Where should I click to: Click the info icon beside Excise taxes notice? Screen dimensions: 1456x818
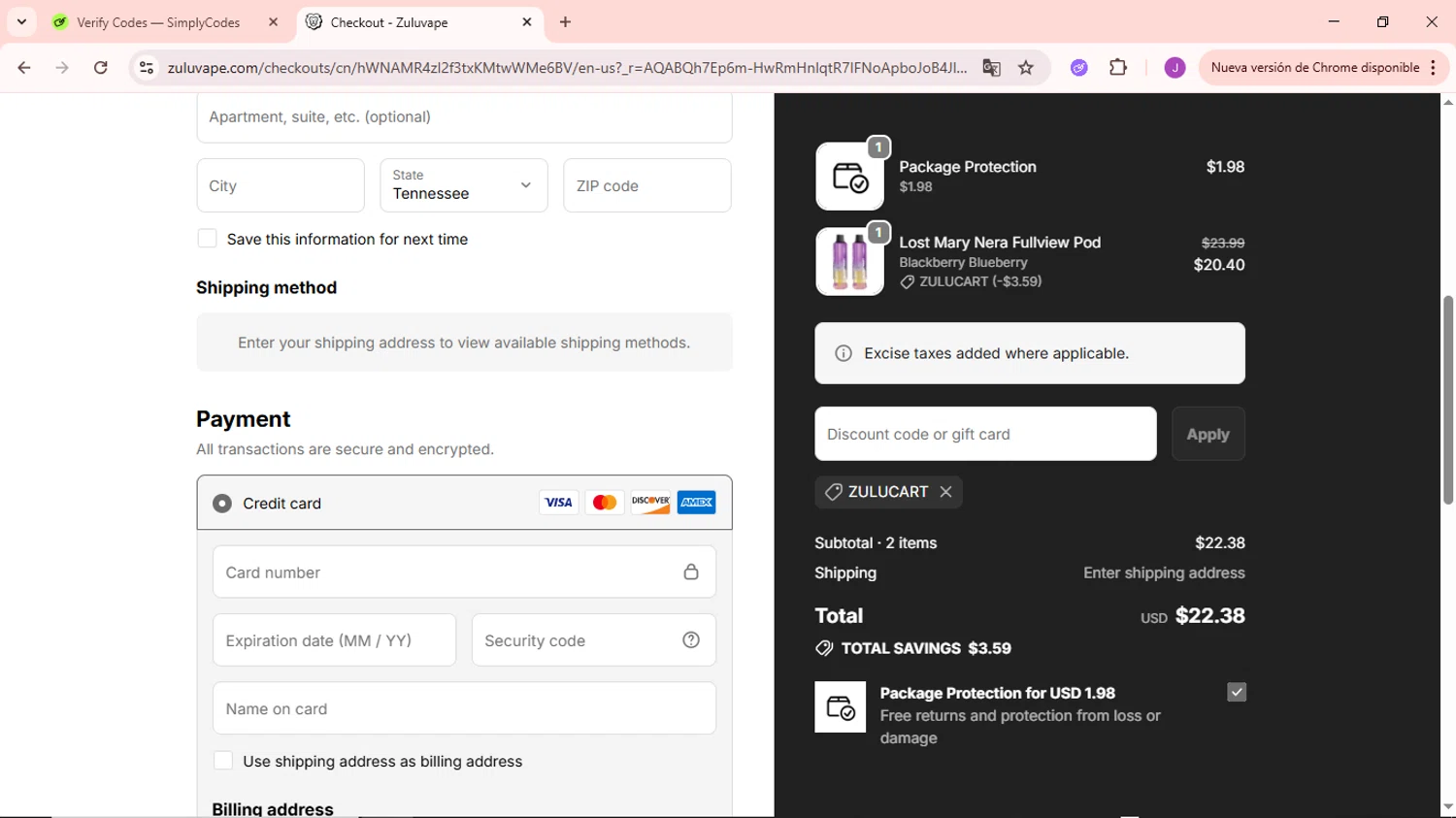click(844, 353)
